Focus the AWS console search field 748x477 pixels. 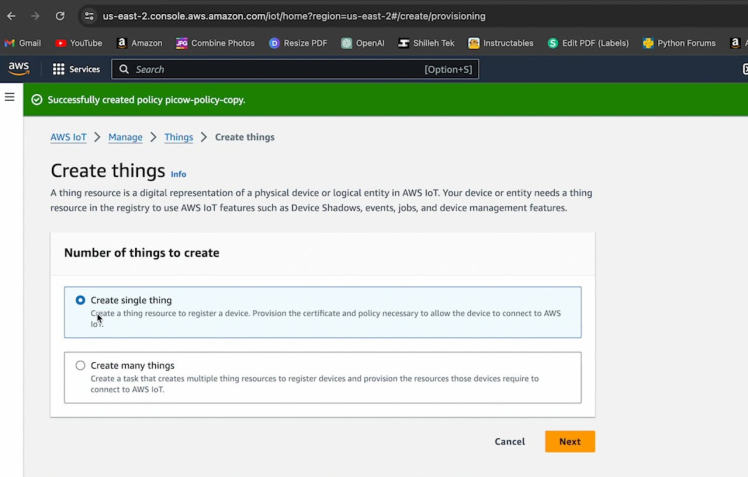295,69
